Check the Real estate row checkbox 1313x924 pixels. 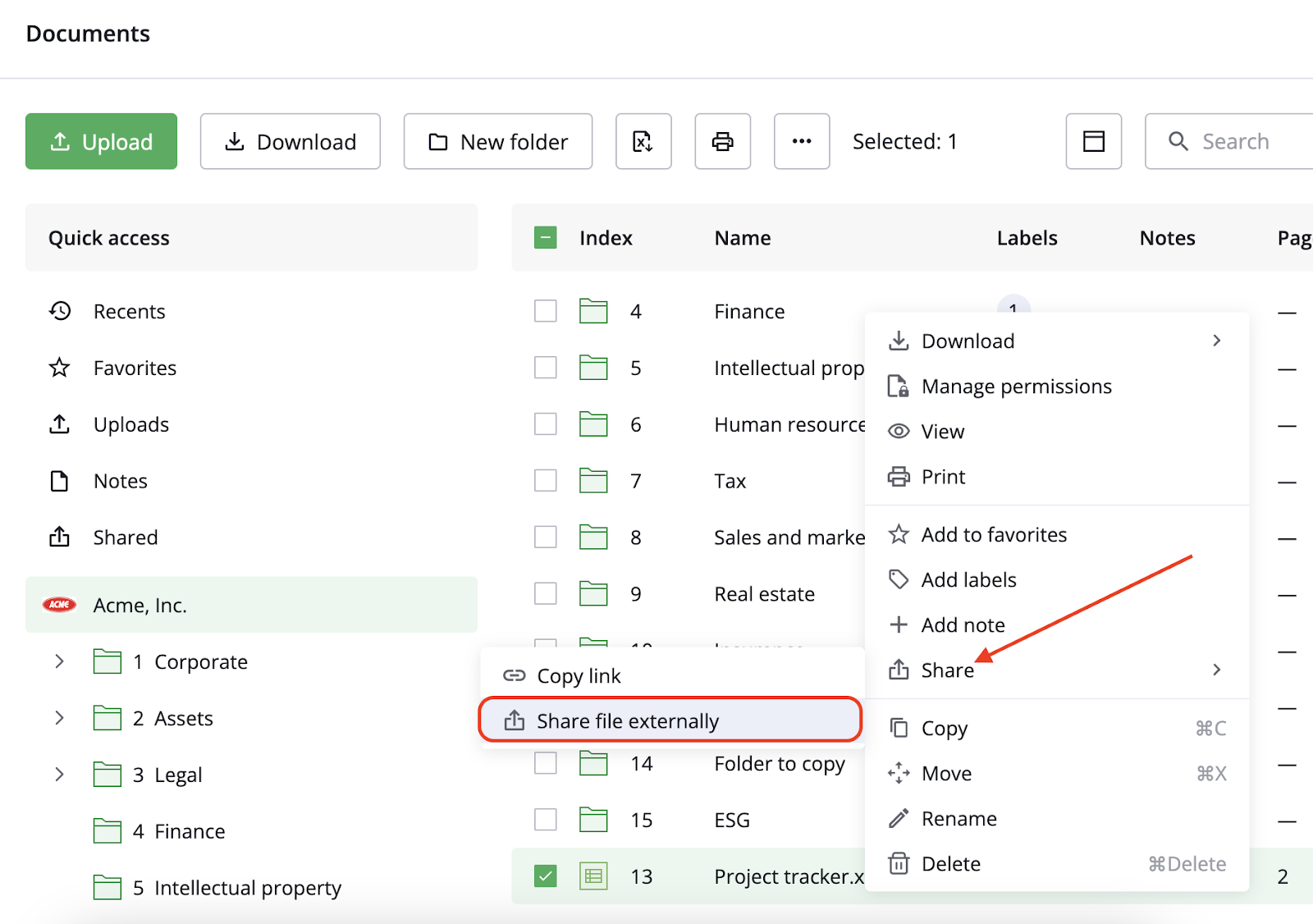coord(546,593)
